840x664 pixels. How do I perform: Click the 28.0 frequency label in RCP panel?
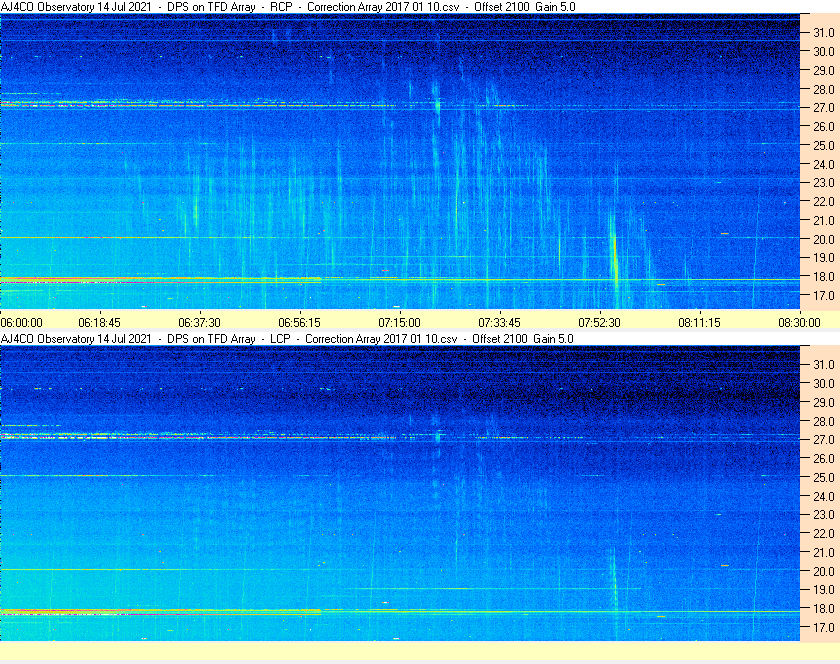pos(824,89)
